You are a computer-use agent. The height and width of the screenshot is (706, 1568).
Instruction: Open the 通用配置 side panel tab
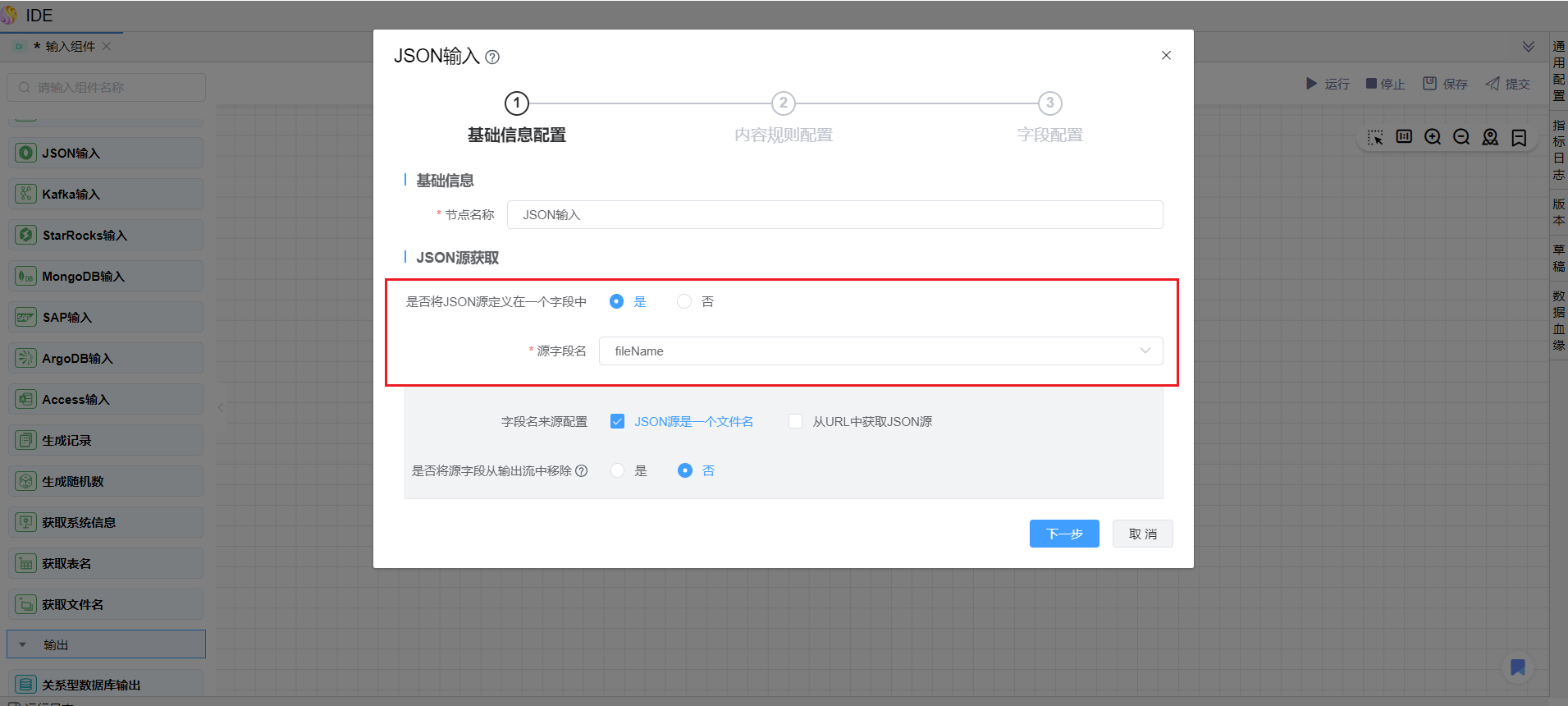click(1559, 71)
